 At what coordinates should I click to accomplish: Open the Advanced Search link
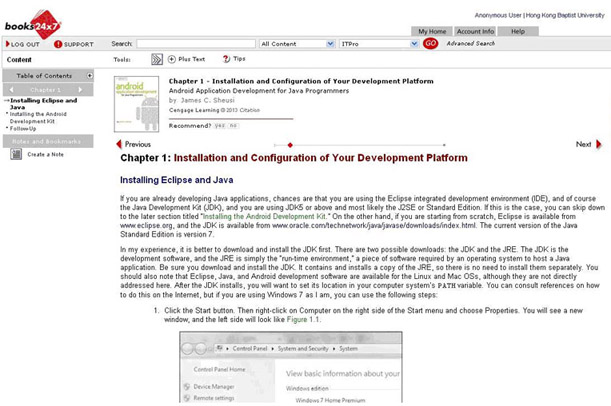coord(471,43)
